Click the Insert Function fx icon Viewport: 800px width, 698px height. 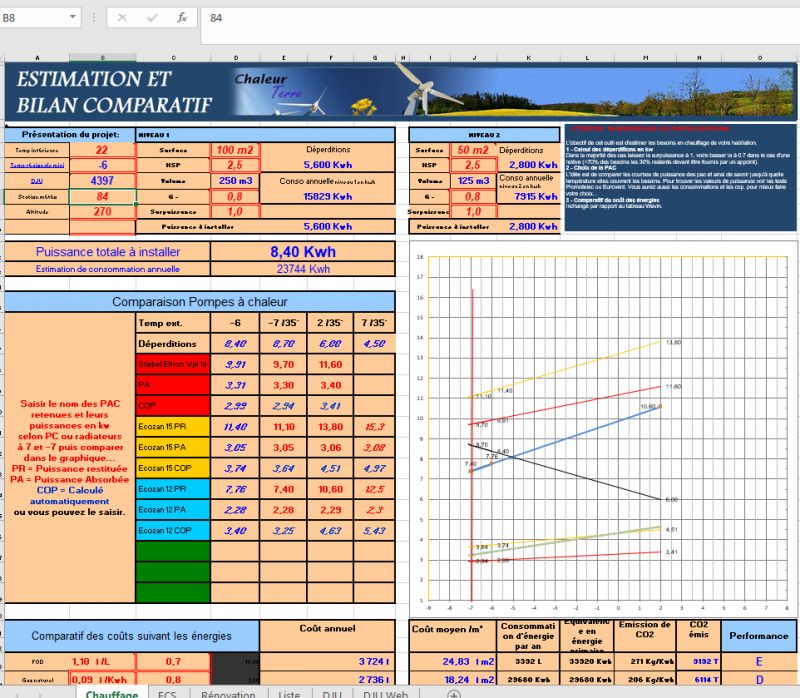[182, 18]
